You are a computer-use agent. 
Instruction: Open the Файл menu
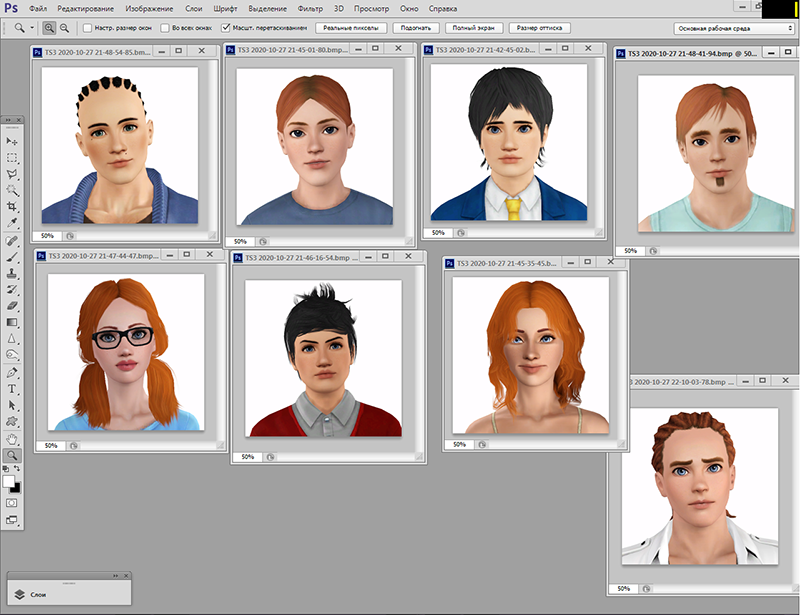[x=38, y=9]
